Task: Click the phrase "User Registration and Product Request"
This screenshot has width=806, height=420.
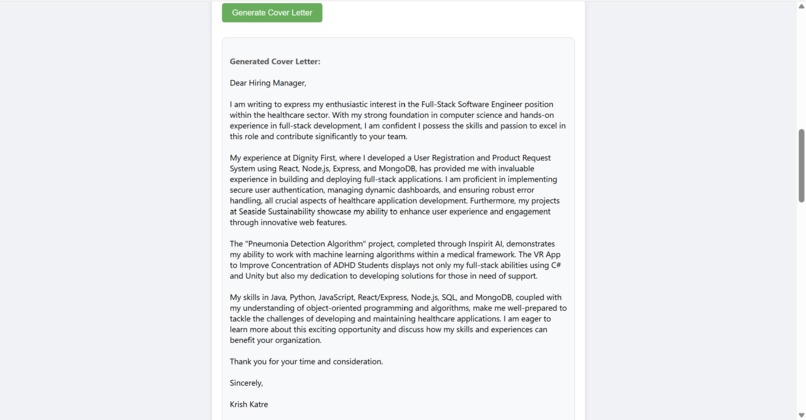Action: coord(482,158)
